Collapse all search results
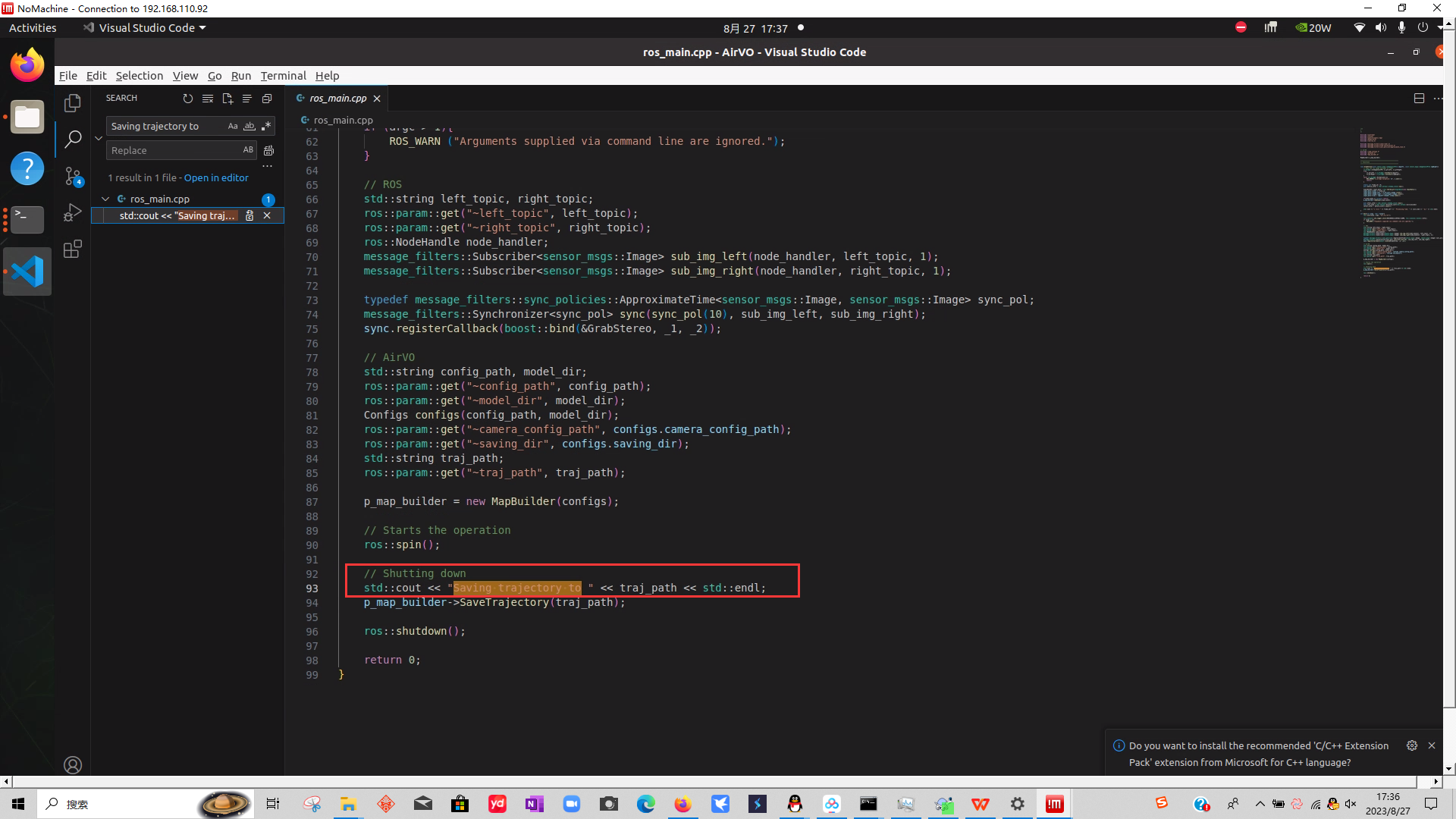This screenshot has width=1456, height=819. [x=267, y=99]
